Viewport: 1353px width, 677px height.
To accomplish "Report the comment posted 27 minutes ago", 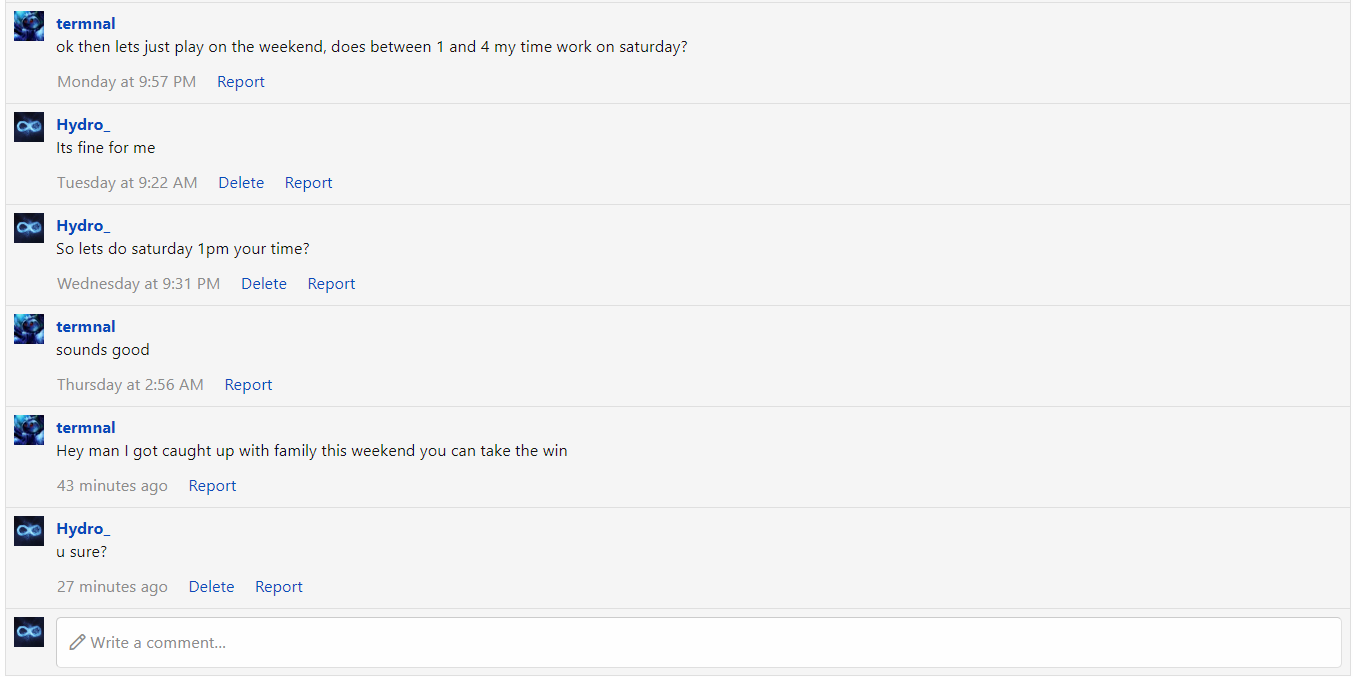I will 278,587.
